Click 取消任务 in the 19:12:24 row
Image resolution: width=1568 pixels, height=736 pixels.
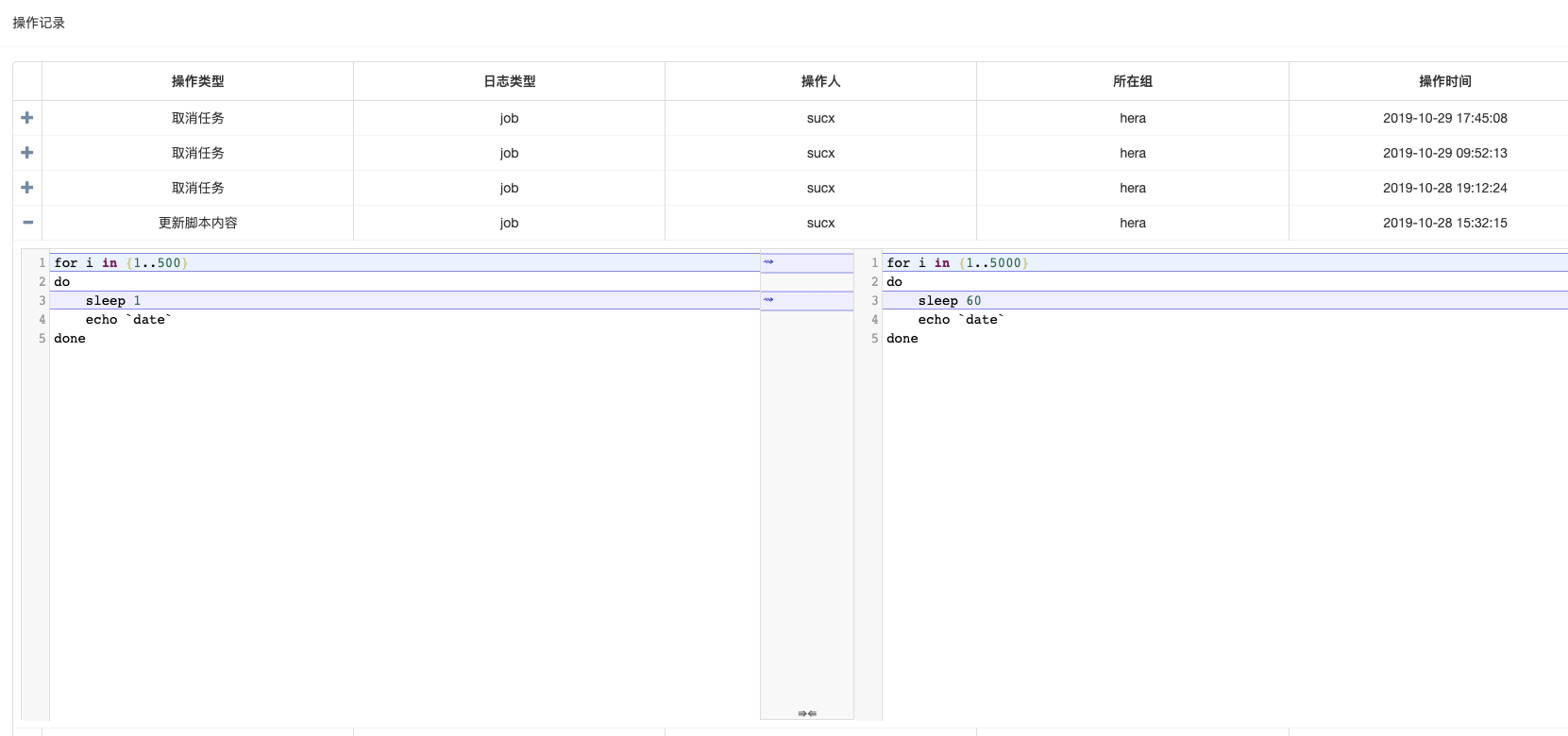[198, 188]
